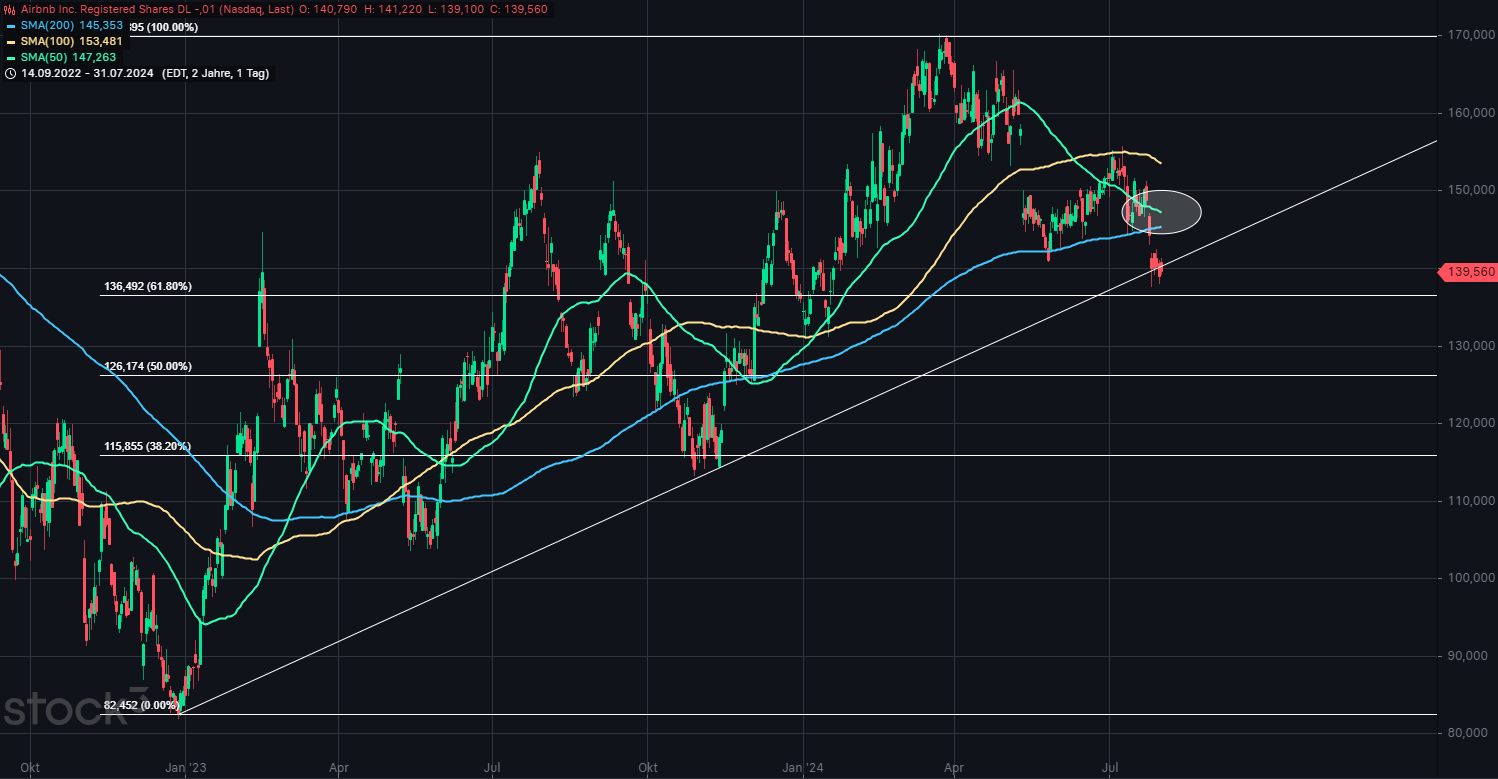Screen dimensions: 1498x779
Task: Select the Fibonacci label 136,492 (61.80%)
Action: [x=148, y=286]
